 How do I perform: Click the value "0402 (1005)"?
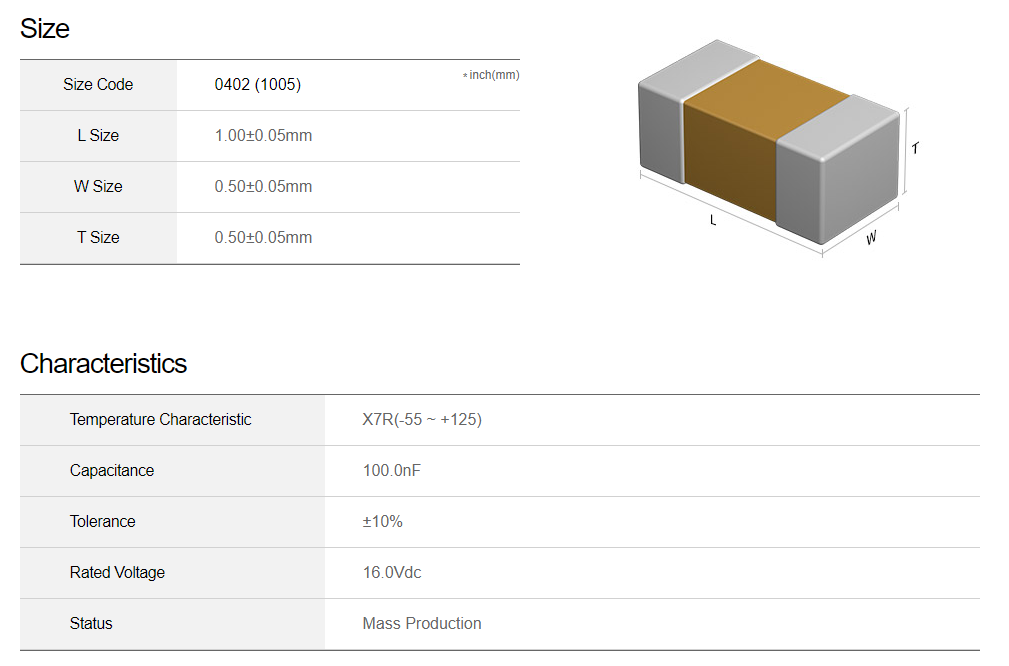click(x=257, y=85)
